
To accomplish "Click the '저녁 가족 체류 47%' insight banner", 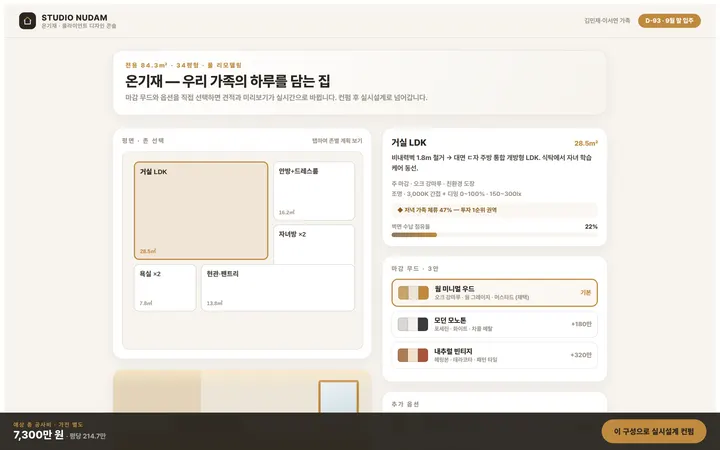I will click(x=495, y=210).
